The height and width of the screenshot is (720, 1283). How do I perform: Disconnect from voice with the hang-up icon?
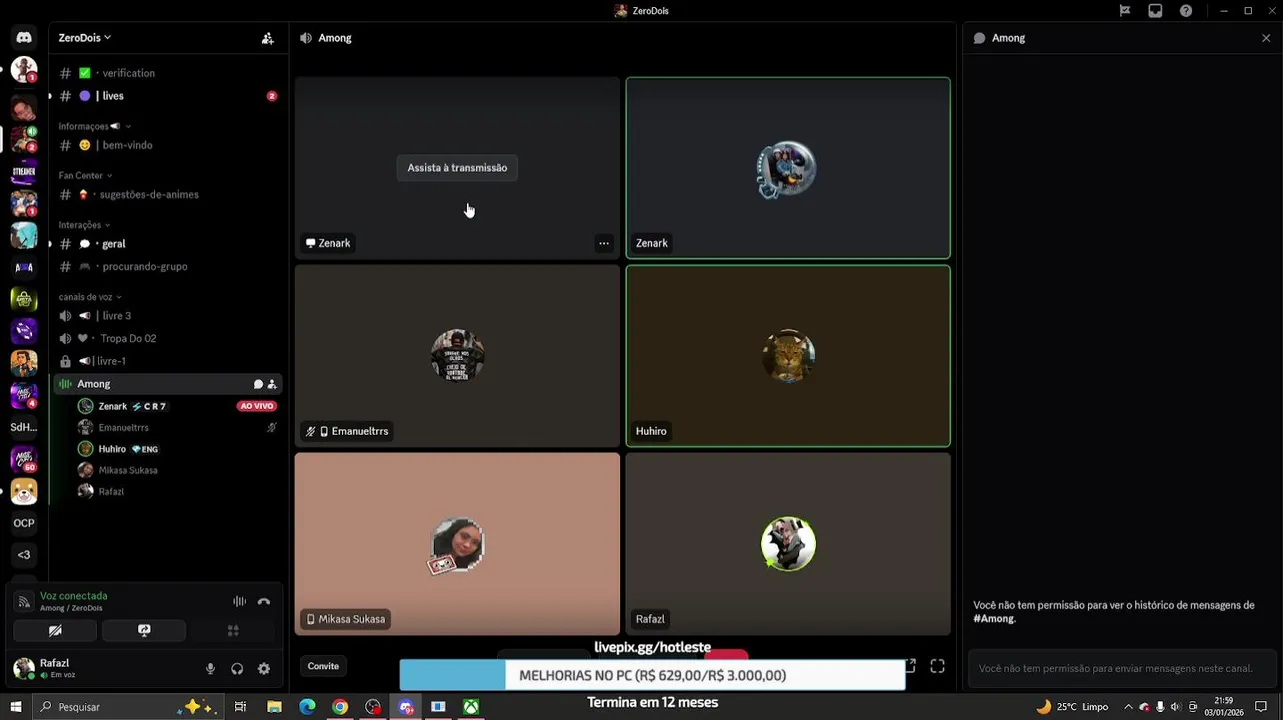pos(264,601)
